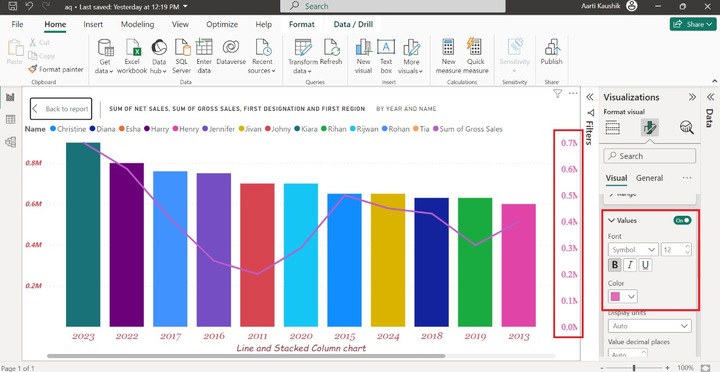Open Build visual fields pane icon
This screenshot has height=372, width=720.
point(613,128)
